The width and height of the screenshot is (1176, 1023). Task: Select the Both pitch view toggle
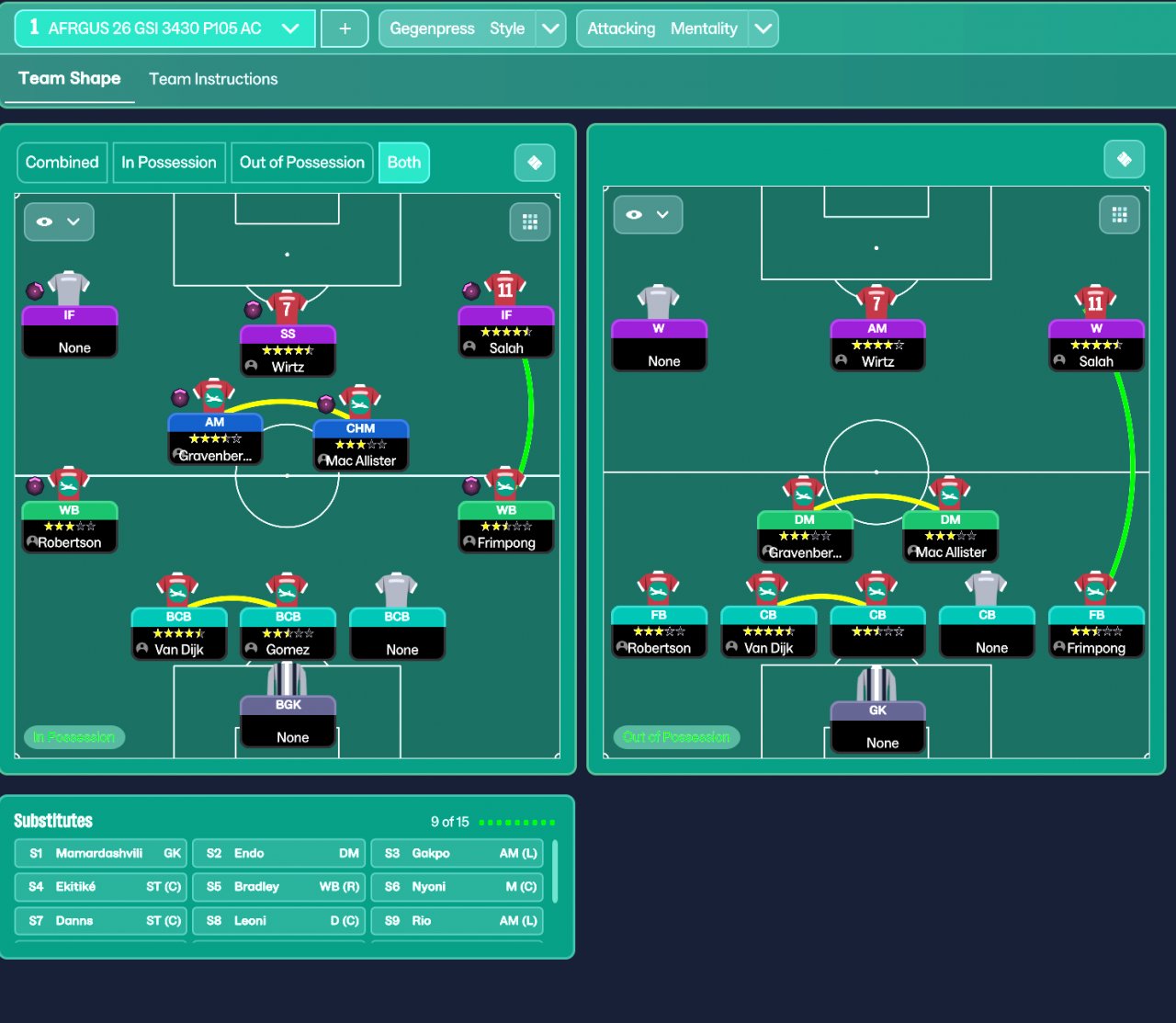404,163
